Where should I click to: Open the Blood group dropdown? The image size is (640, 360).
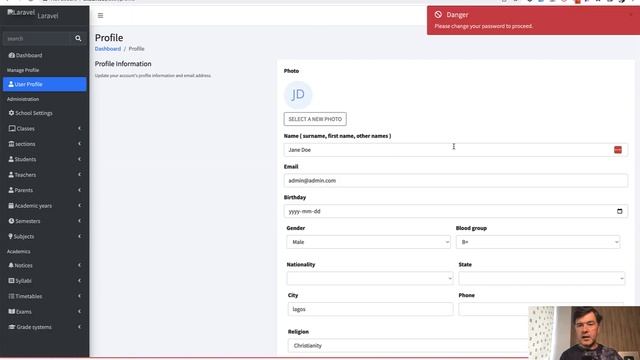pos(538,242)
